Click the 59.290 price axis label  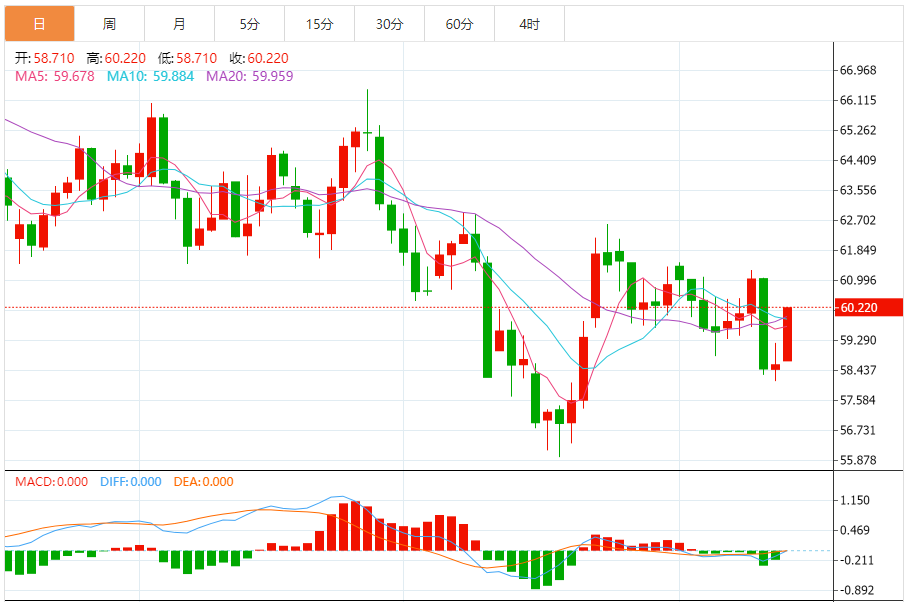point(858,340)
